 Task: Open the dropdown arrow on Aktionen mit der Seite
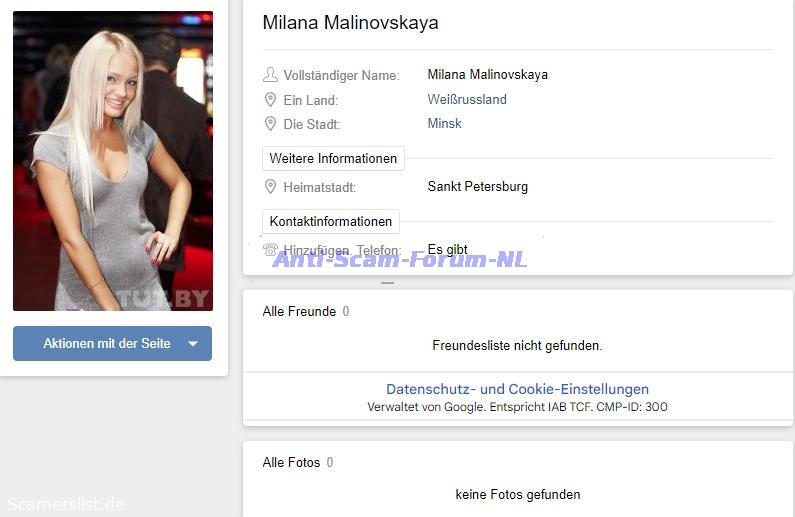click(x=193, y=344)
